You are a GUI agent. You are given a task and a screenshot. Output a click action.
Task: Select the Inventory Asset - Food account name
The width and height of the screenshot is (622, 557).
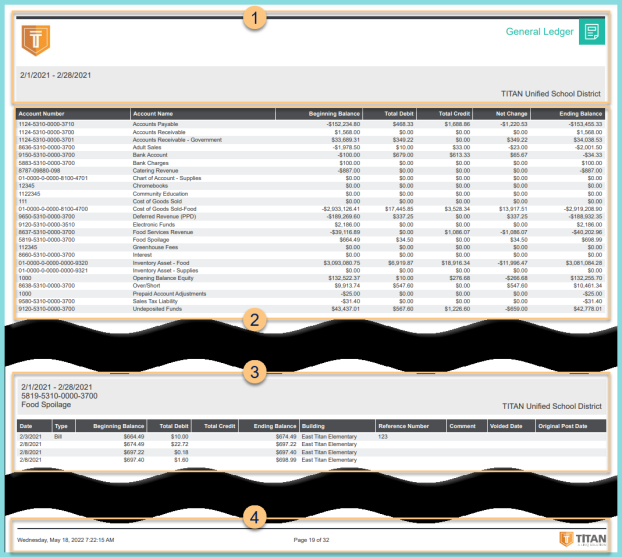[161, 263]
